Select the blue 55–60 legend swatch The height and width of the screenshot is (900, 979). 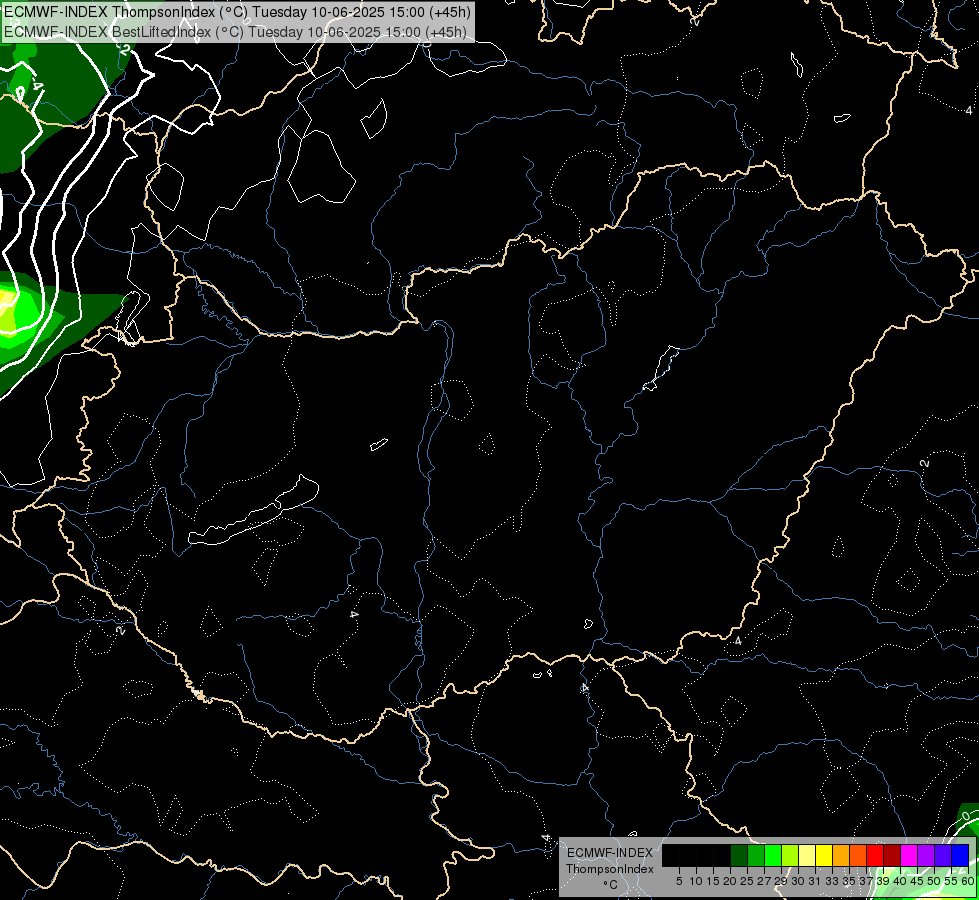pyautogui.click(x=960, y=855)
